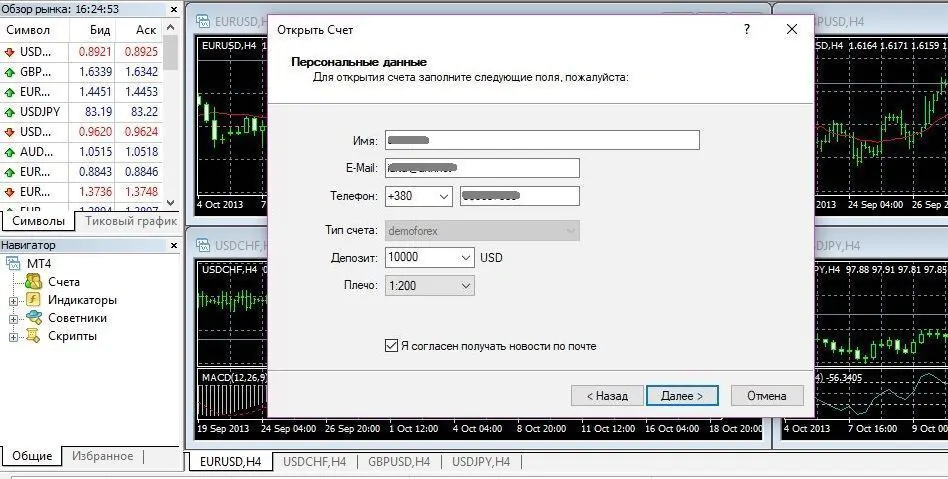Switch to the Символы tab
This screenshot has width=948, height=479.
pos(38,221)
